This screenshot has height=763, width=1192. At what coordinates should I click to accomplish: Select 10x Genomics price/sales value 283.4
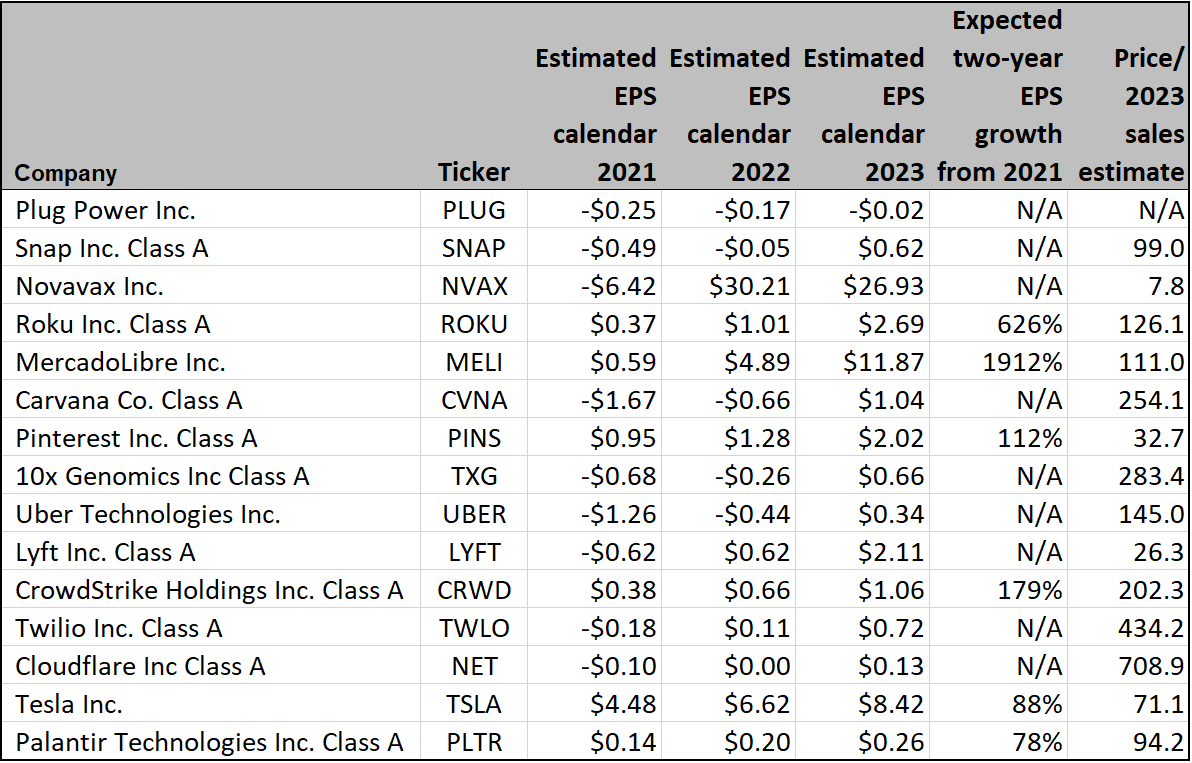[x=1150, y=476]
